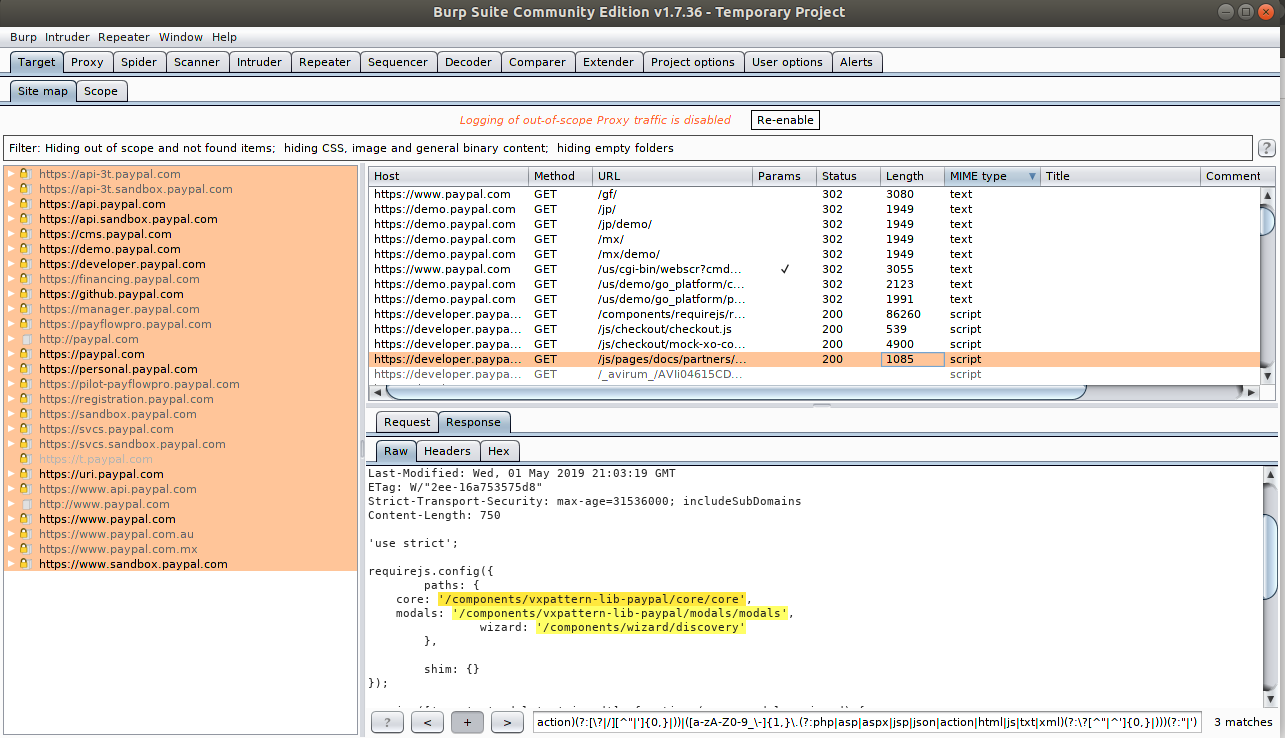Image resolution: width=1285 pixels, height=738 pixels.
Task: Select https://t.paypal.com in tree
Action: coord(96,459)
